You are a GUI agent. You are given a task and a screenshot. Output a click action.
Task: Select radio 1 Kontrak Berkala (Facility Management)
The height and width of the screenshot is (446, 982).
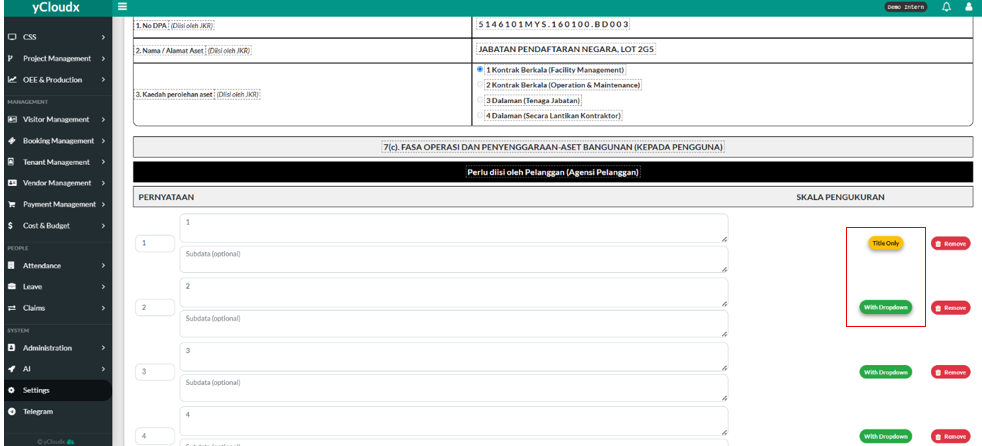coord(480,70)
